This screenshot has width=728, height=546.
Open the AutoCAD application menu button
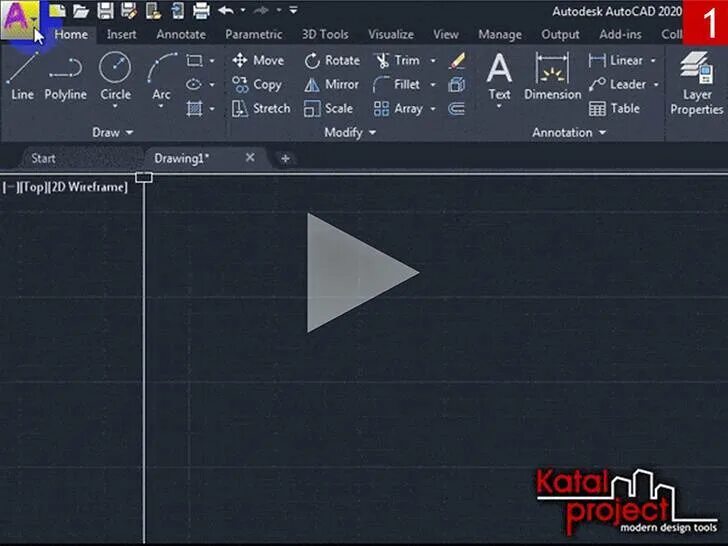pyautogui.click(x=20, y=20)
